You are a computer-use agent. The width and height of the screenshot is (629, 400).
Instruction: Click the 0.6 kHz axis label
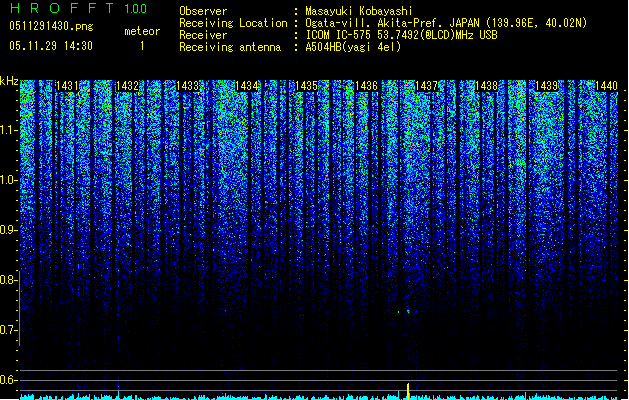(8, 380)
